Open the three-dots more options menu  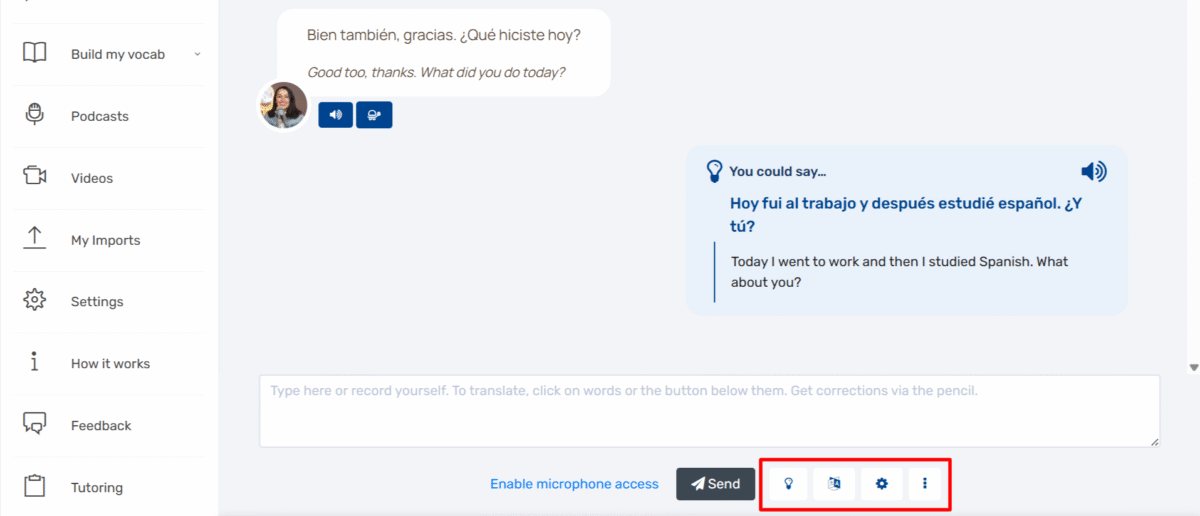(x=925, y=484)
